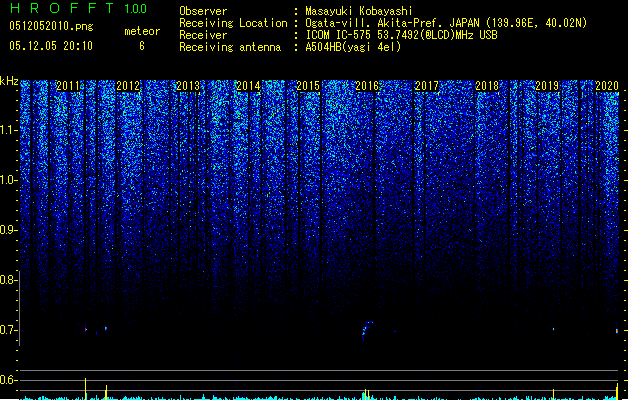629x400 pixels.
Task: Click the Receiver field label
Action: (203, 35)
